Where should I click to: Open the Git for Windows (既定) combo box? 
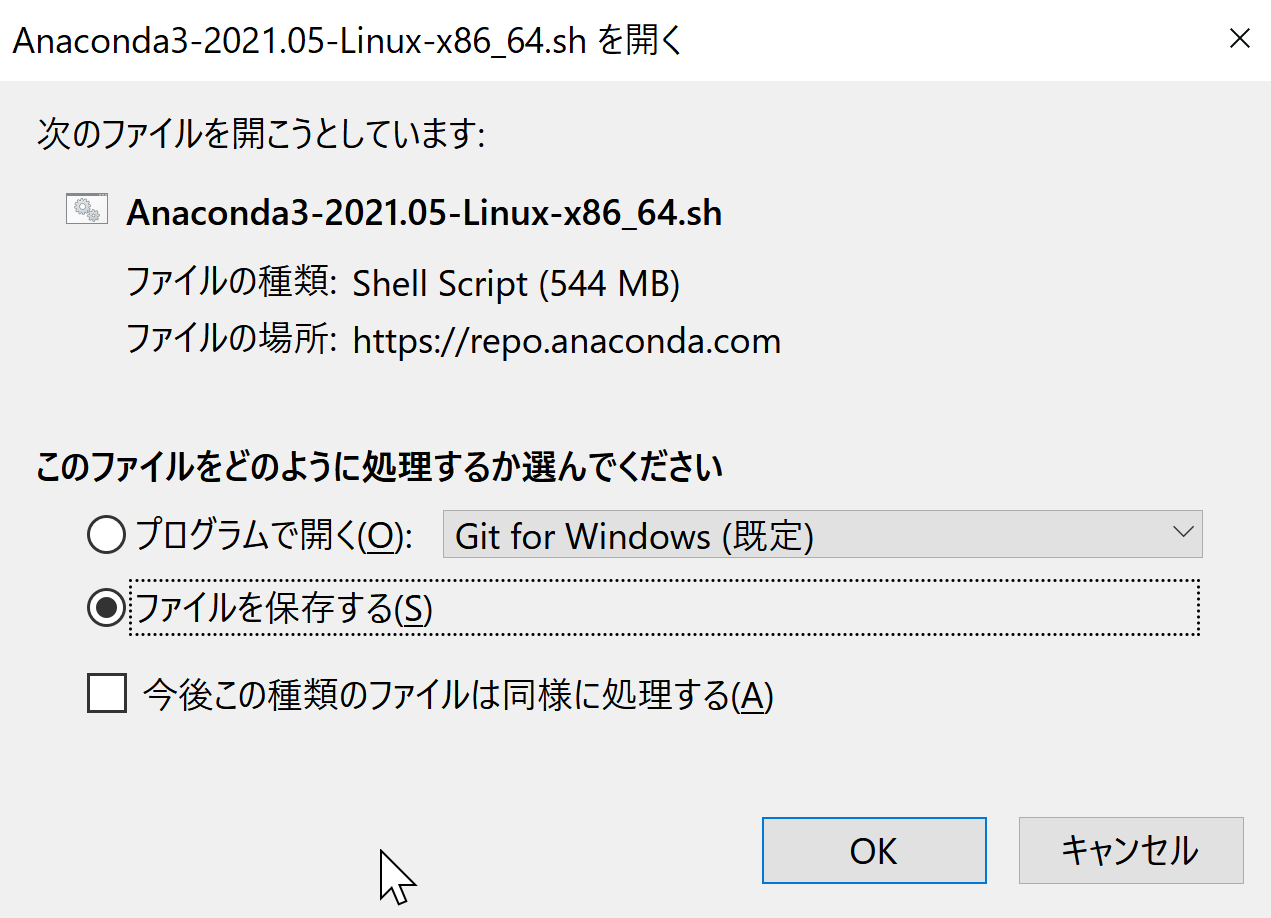(822, 534)
